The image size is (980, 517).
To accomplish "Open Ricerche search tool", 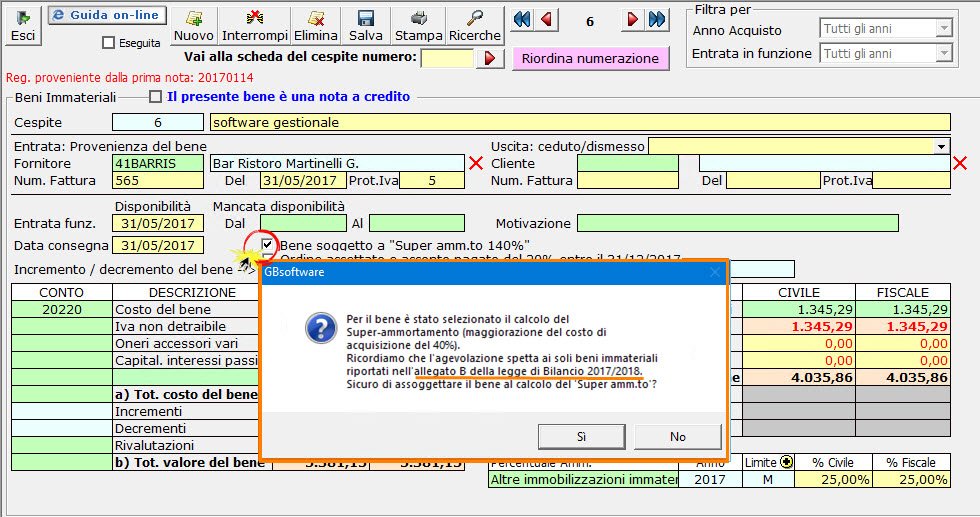I will click(474, 26).
